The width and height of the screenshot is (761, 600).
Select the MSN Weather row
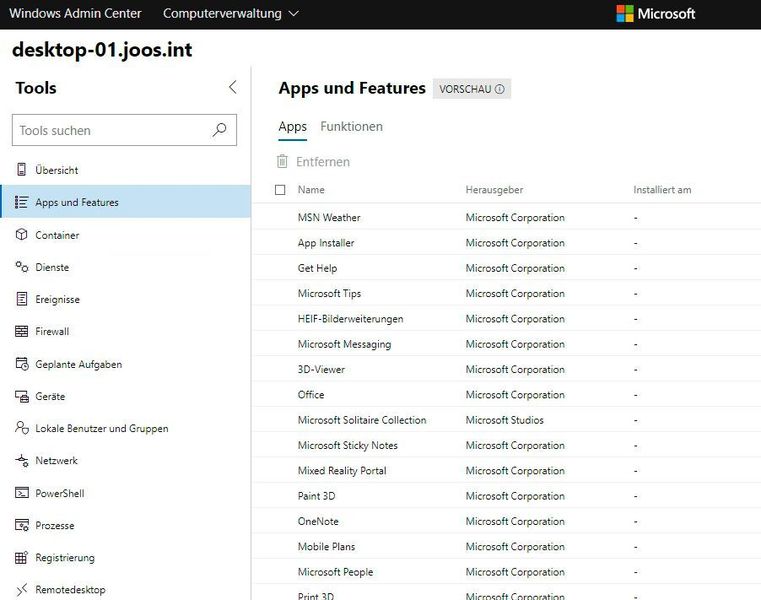point(507,217)
